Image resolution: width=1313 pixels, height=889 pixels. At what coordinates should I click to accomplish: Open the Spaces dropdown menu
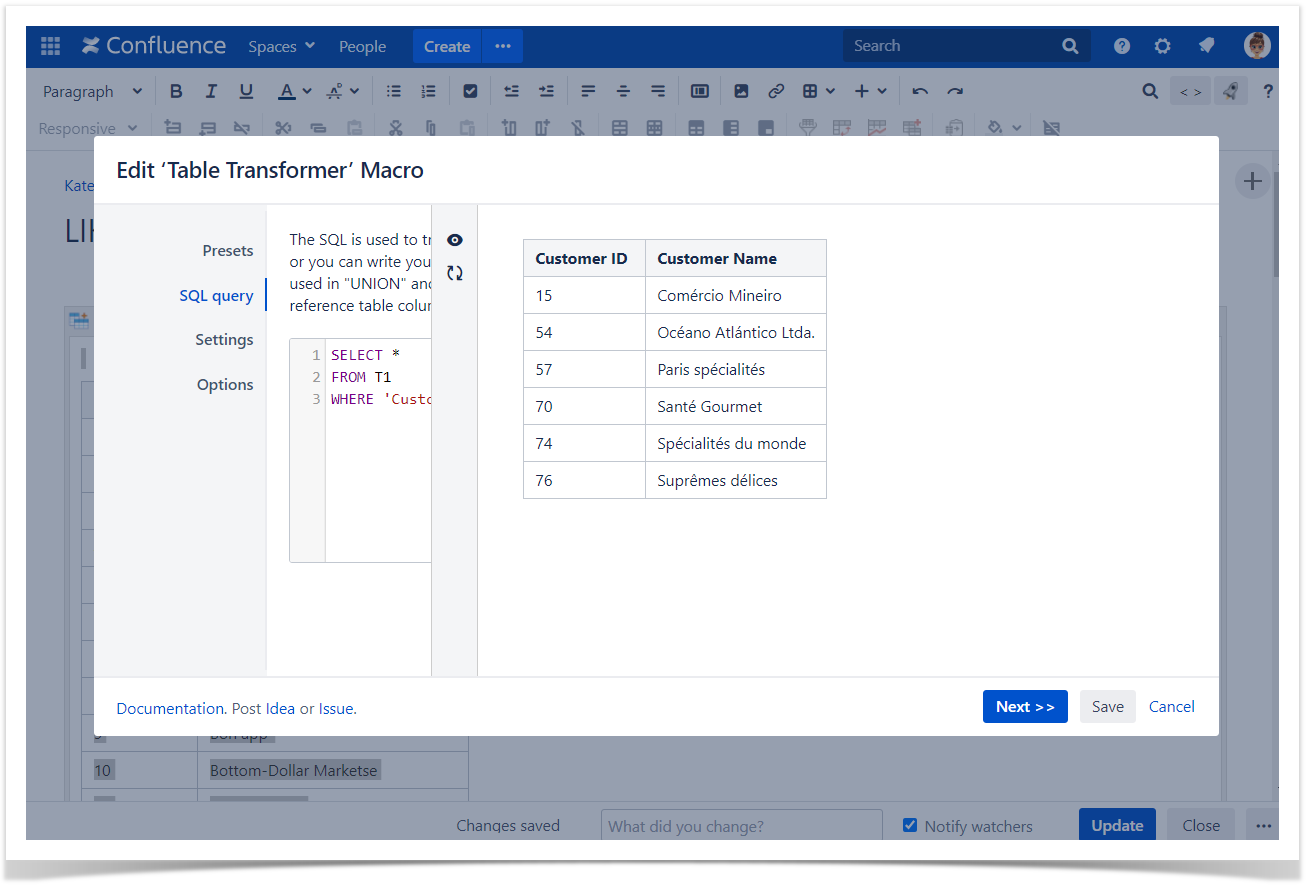pyautogui.click(x=281, y=46)
